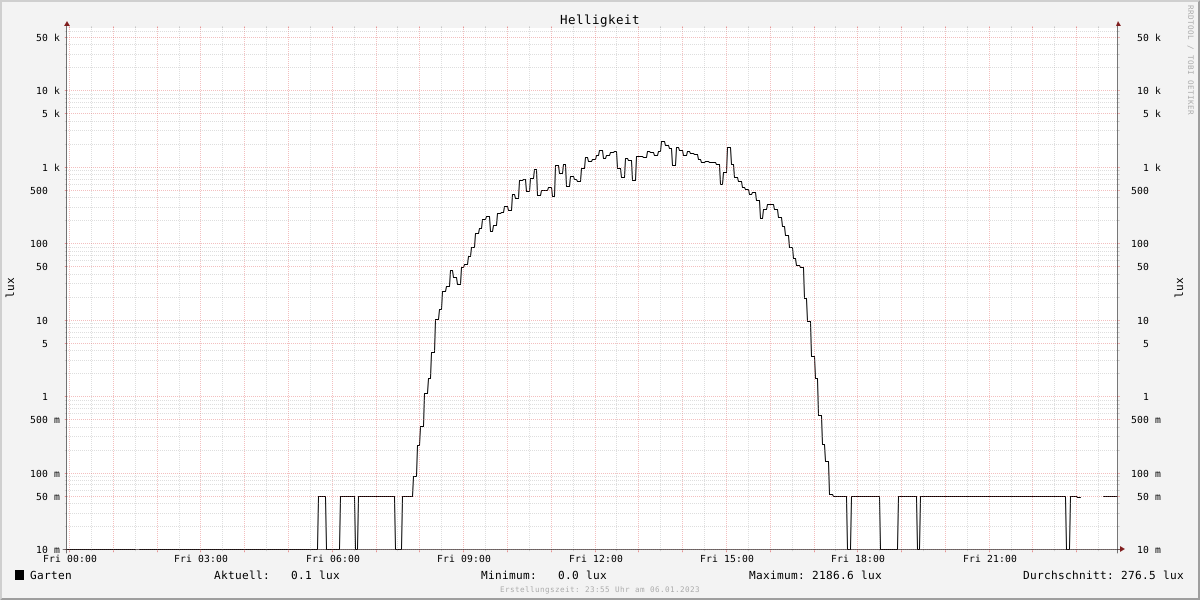The width and height of the screenshot is (1200, 600).
Task: Click the "50 k" label on left axis
Action: 48,38
